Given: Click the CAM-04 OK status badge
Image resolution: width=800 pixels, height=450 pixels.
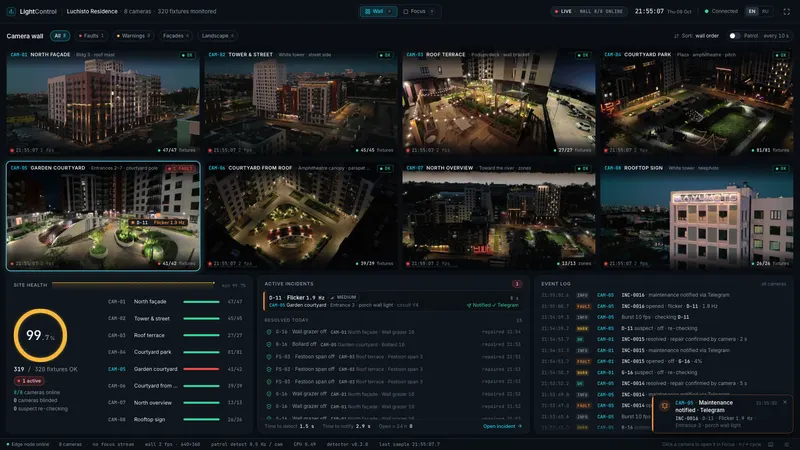Looking at the screenshot, I should click(781, 55).
